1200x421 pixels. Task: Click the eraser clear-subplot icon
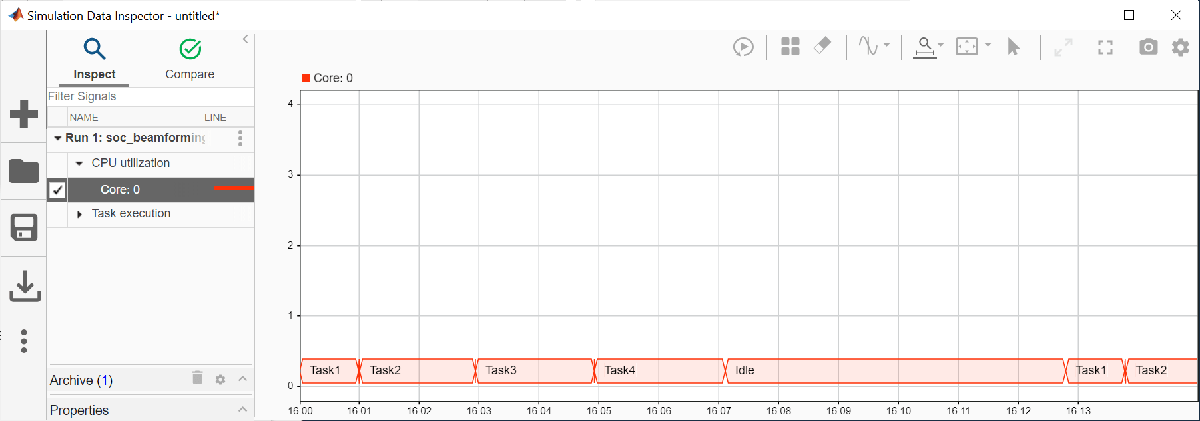[821, 46]
